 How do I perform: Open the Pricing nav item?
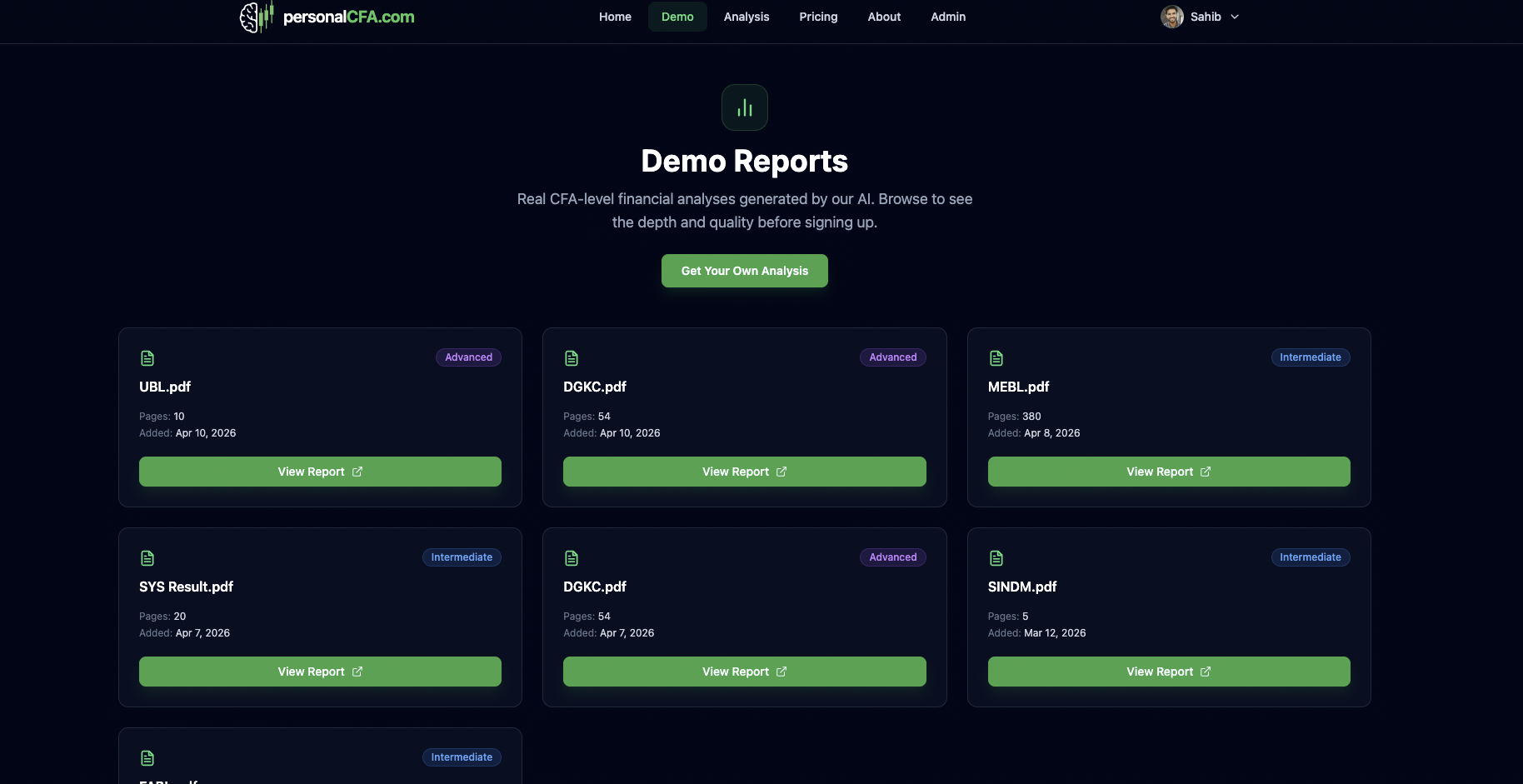818,17
